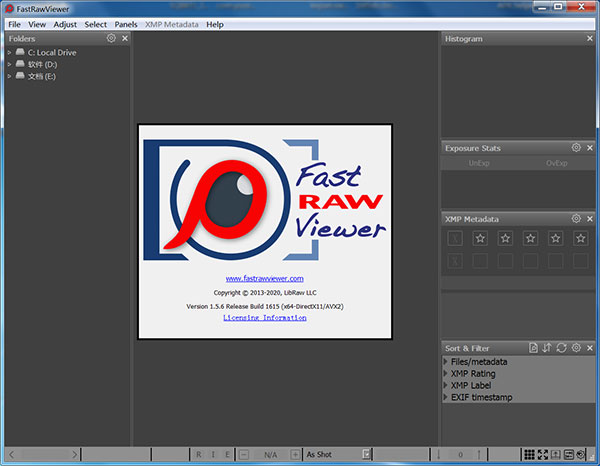This screenshot has width=600, height=466.
Task: Go to next file arrow in status bar
Action: tap(74, 455)
